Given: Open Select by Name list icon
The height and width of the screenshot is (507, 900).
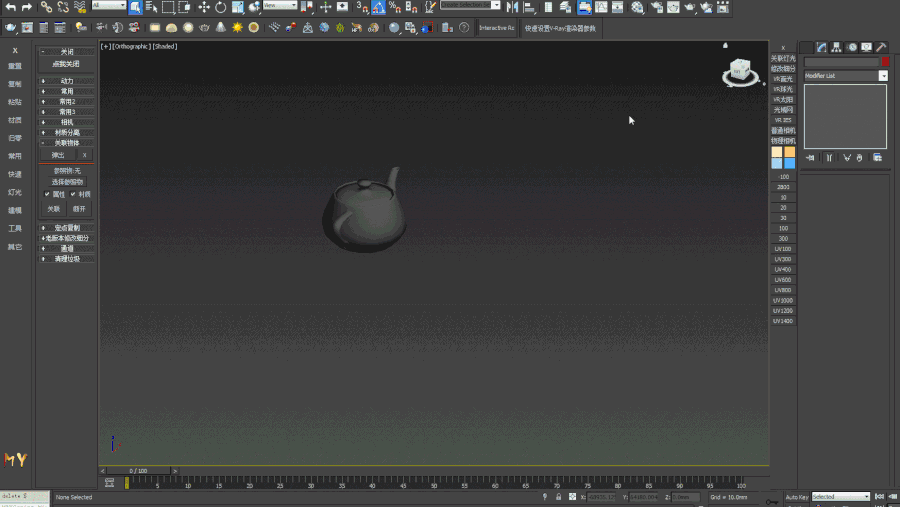Looking at the screenshot, I should [152, 7].
